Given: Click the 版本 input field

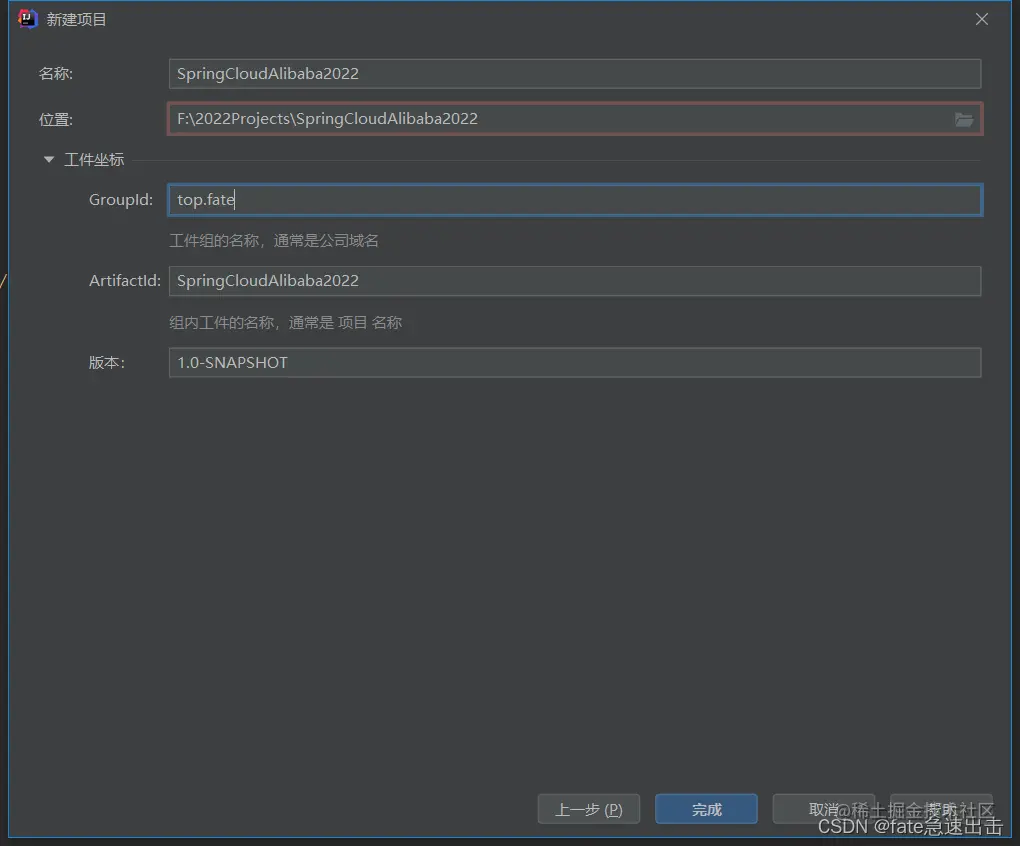Looking at the screenshot, I should 574,362.
